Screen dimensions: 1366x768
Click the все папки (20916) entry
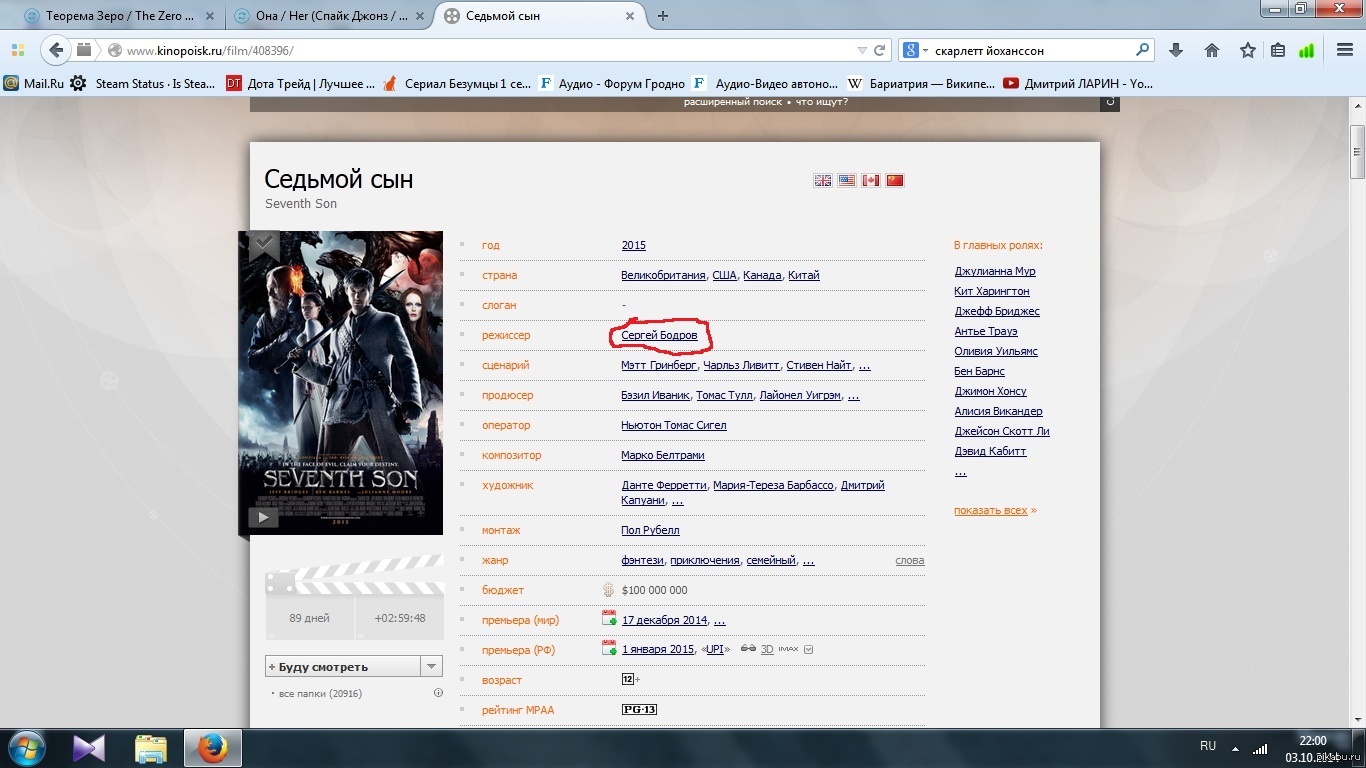coord(320,693)
